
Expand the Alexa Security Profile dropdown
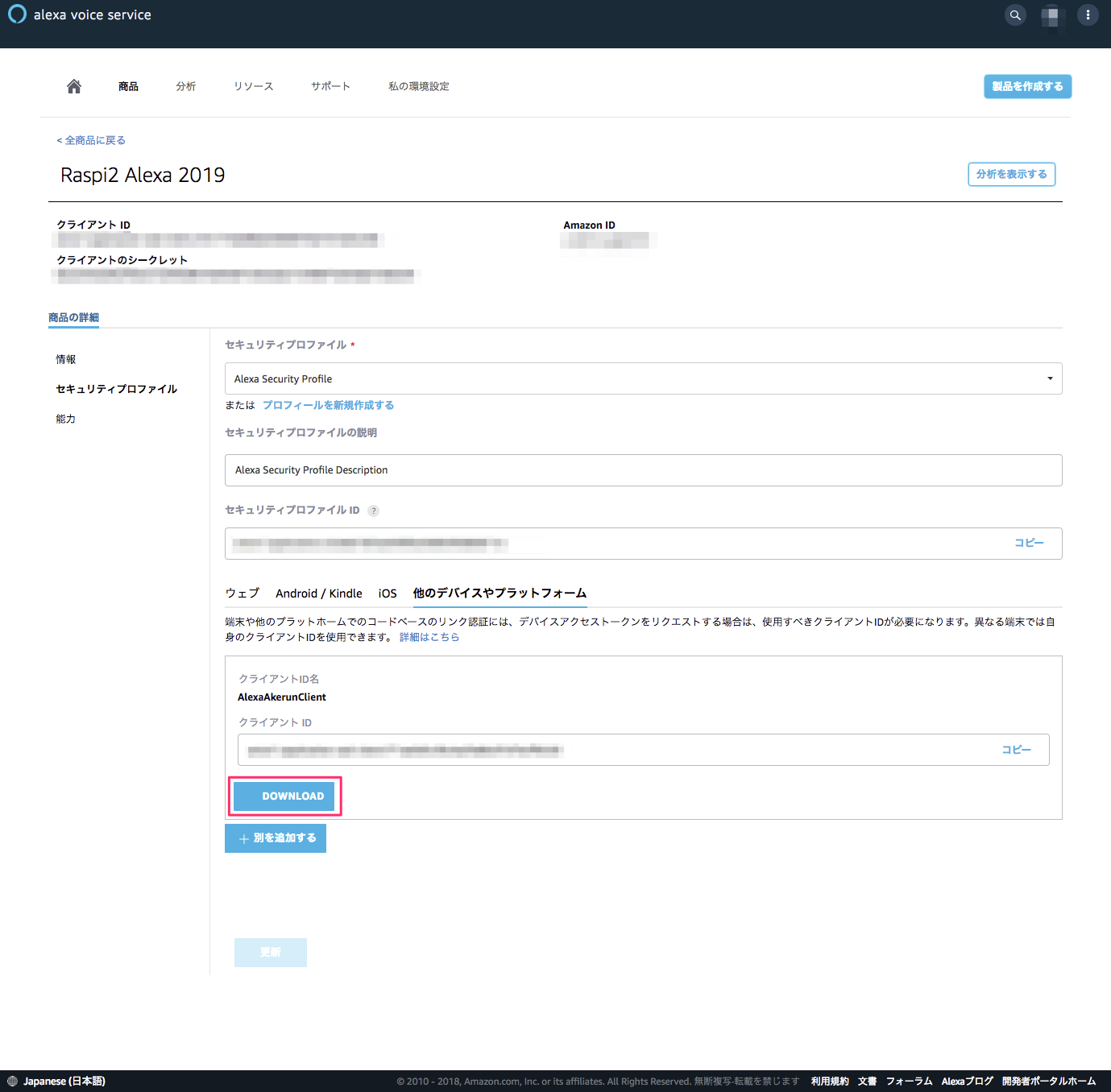click(643, 378)
